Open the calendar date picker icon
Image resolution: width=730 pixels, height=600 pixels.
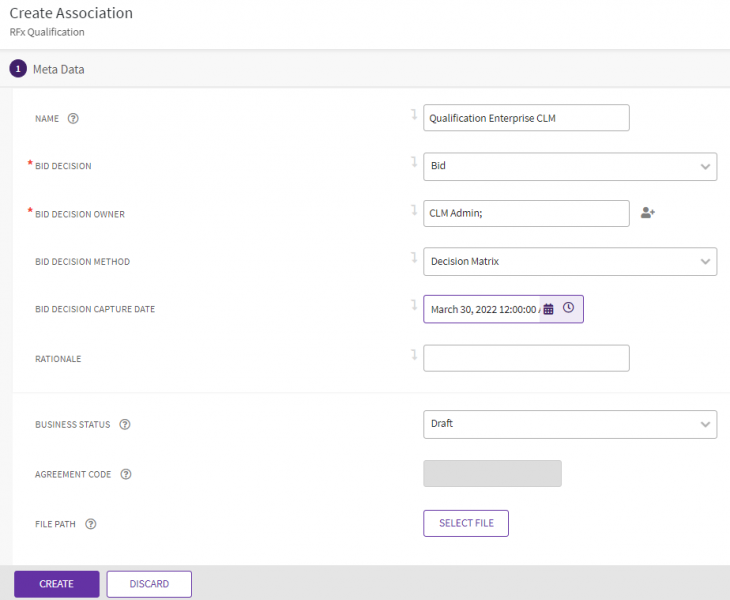[x=548, y=309]
